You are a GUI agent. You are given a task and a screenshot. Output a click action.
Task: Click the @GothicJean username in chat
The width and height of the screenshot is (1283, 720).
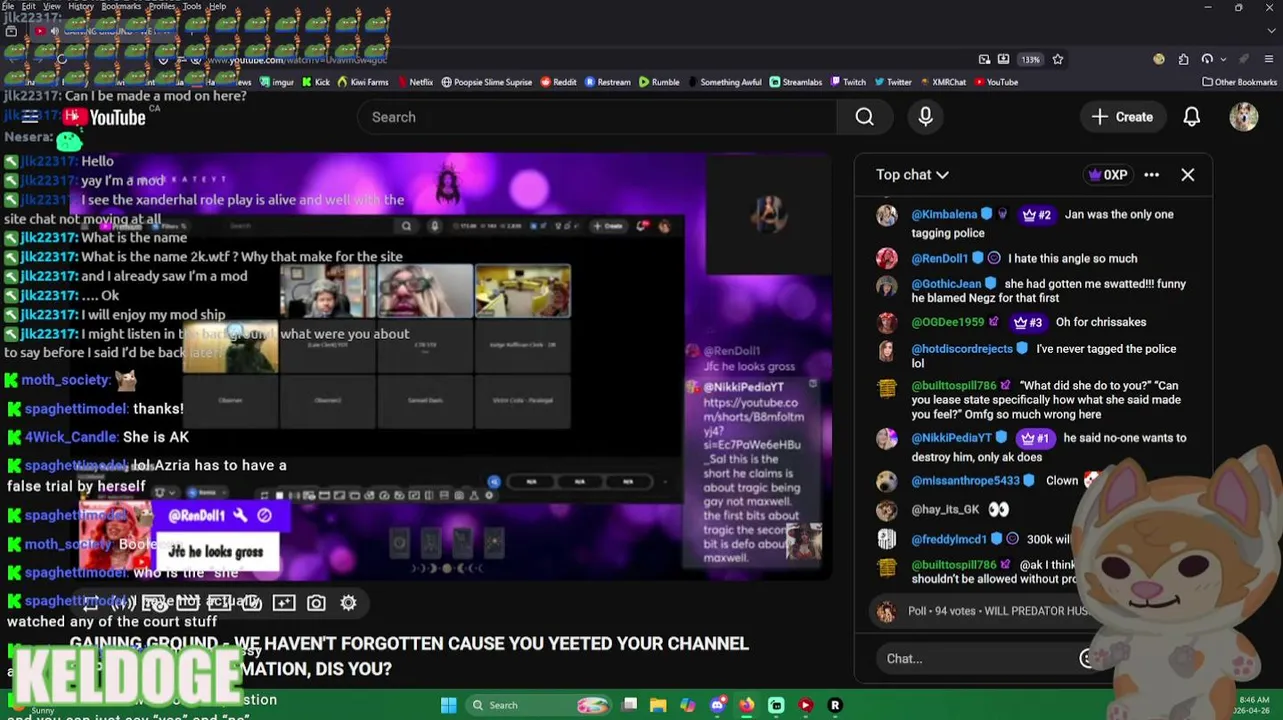(946, 284)
